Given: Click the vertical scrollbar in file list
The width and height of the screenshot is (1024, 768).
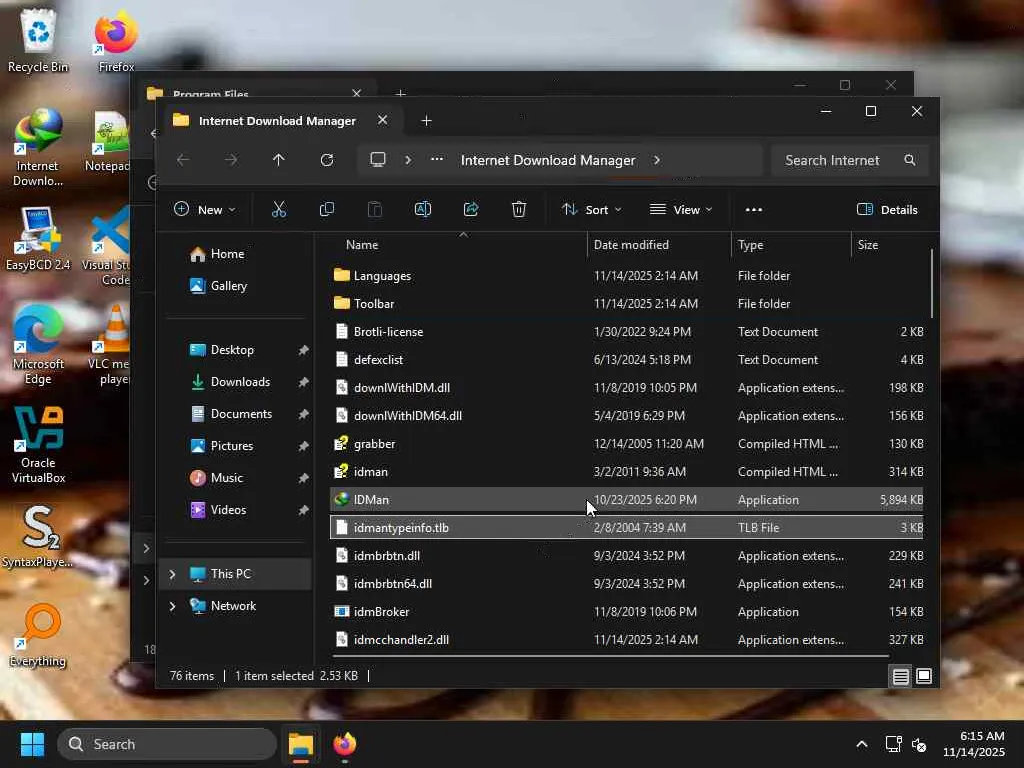Looking at the screenshot, I should click(932, 283).
